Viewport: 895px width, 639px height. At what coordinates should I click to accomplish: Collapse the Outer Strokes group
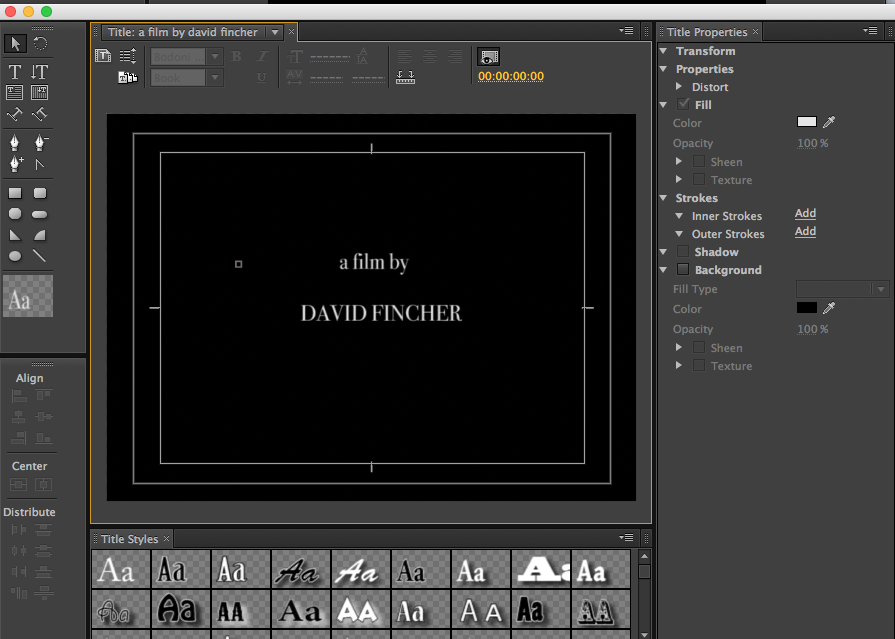(679, 234)
